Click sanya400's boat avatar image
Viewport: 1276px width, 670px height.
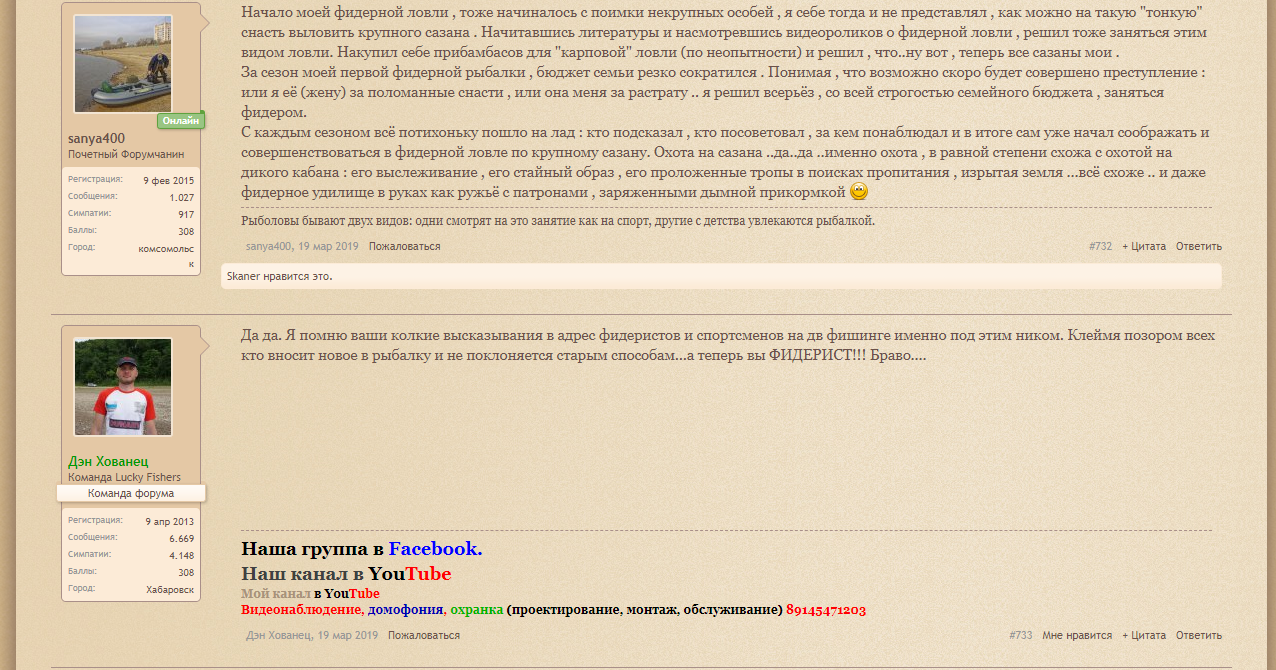pyautogui.click(x=123, y=63)
